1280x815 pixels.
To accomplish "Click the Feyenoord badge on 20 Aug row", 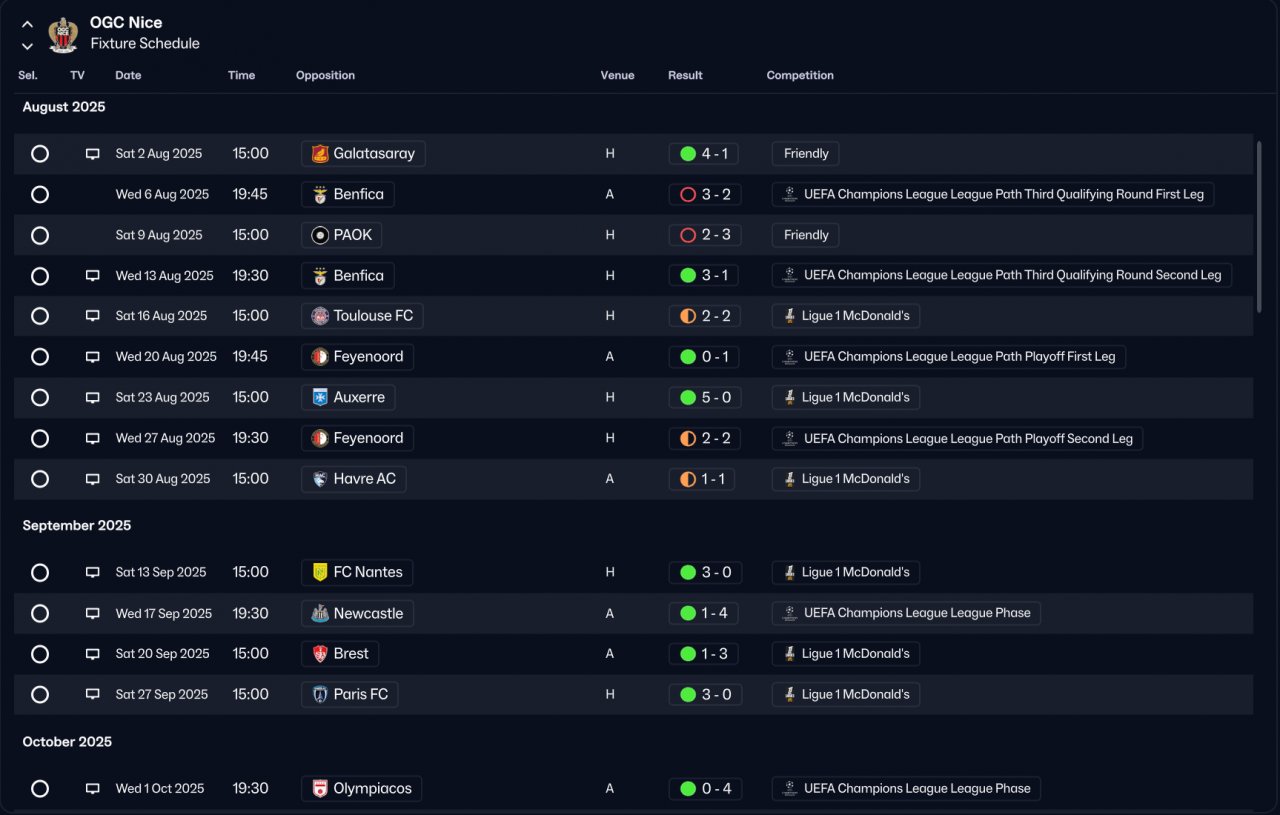I will [x=320, y=357].
